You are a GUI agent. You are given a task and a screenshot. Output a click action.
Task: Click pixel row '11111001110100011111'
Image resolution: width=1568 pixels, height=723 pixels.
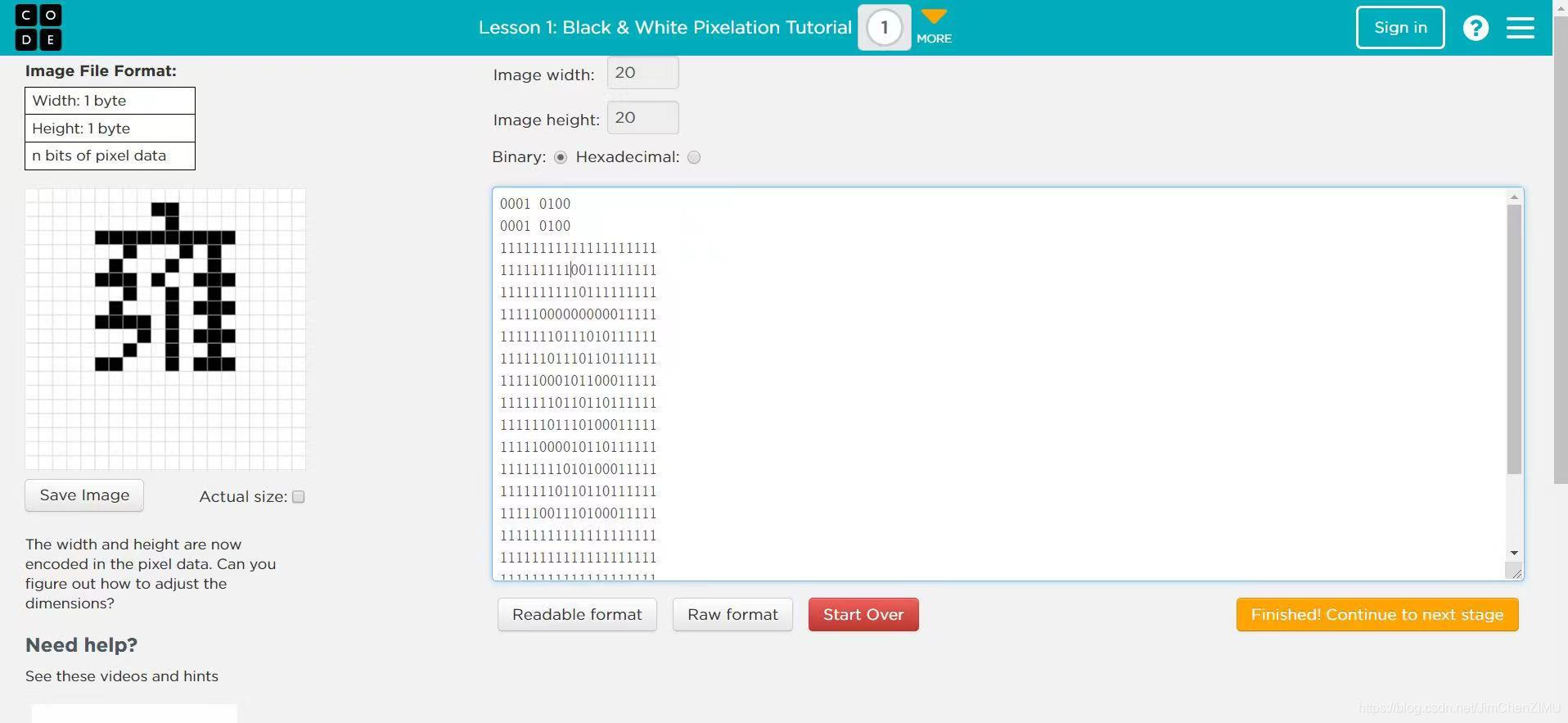pyautogui.click(x=579, y=513)
